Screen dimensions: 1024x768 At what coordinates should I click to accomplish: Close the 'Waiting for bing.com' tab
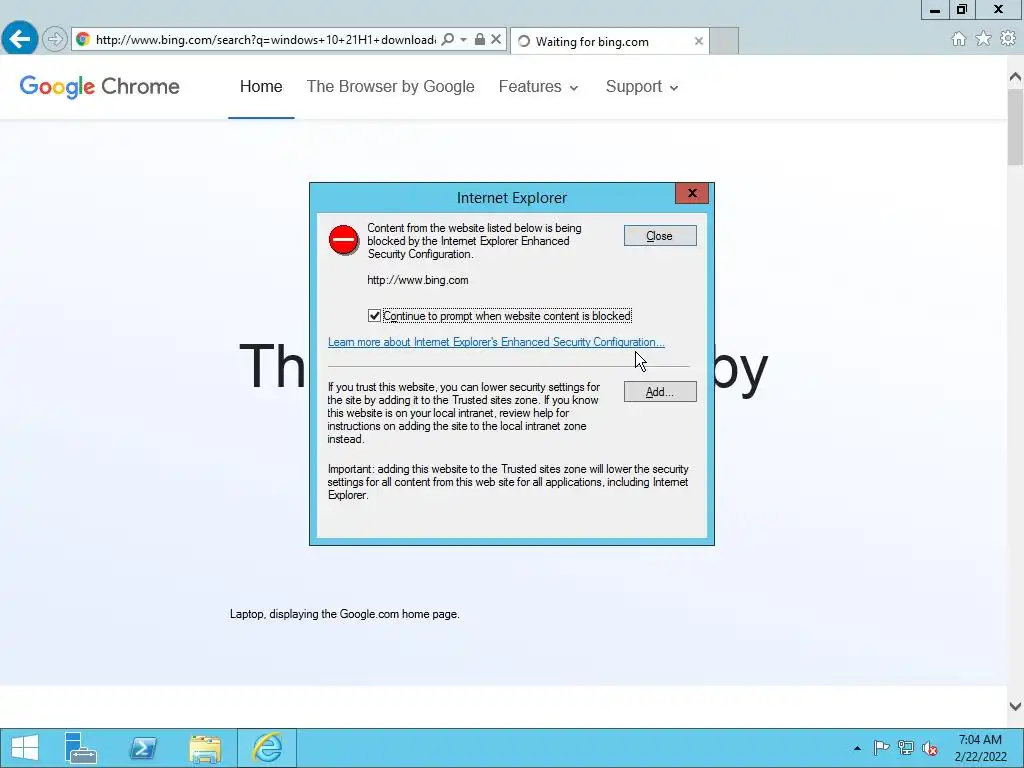point(699,41)
